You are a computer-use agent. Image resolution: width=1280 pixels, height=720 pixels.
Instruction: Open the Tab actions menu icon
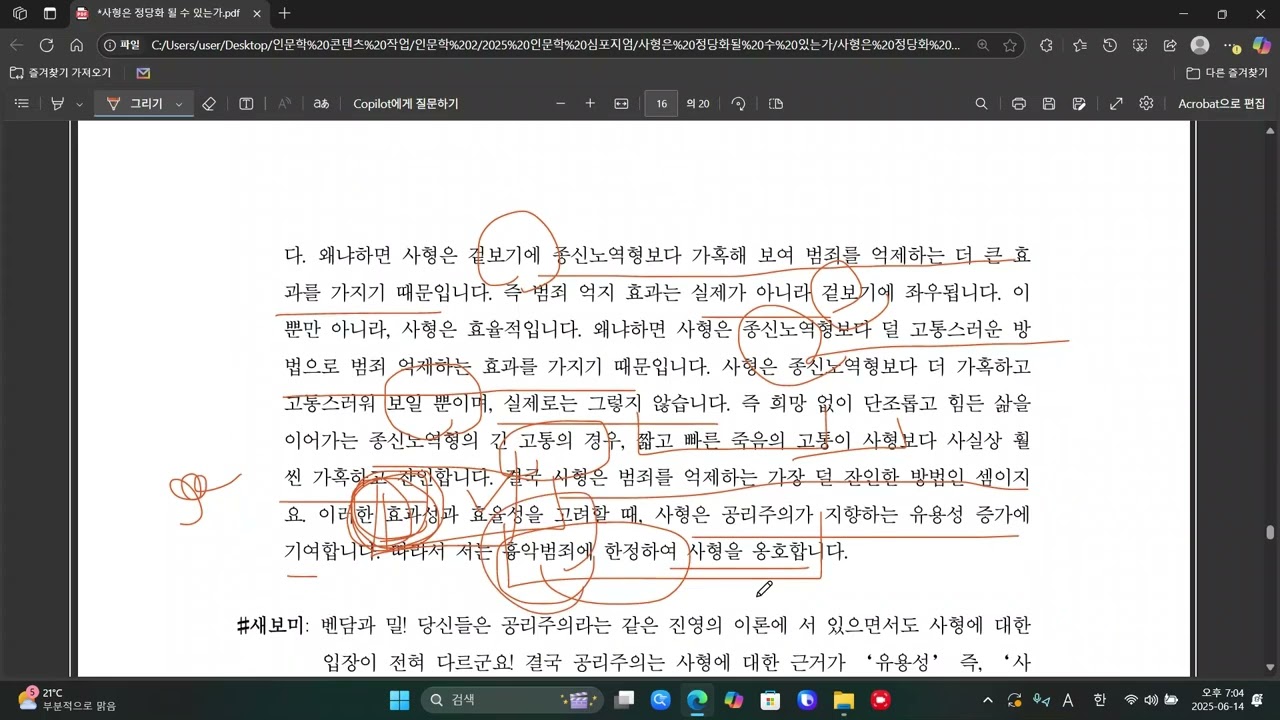(50, 14)
